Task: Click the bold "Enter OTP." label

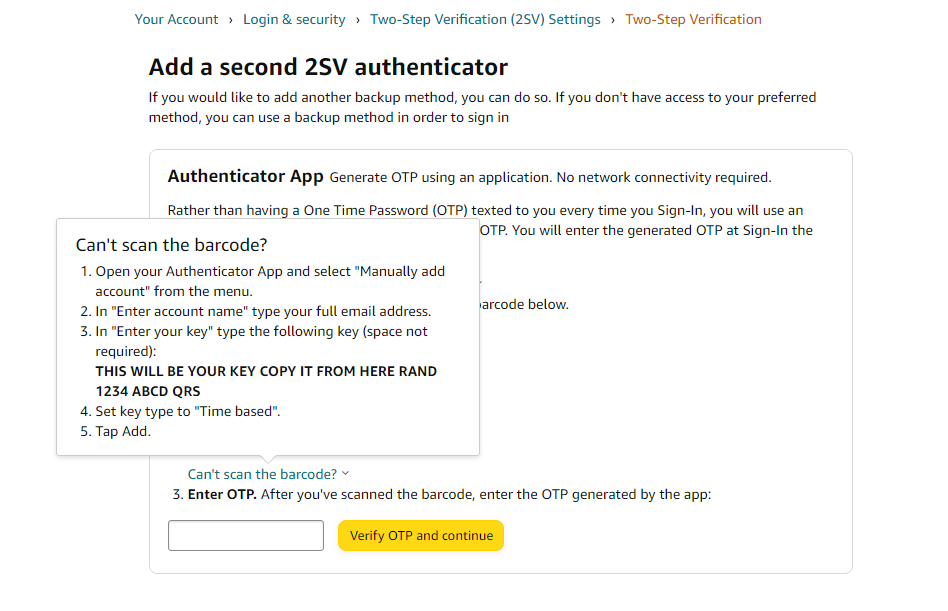Action: [222, 494]
